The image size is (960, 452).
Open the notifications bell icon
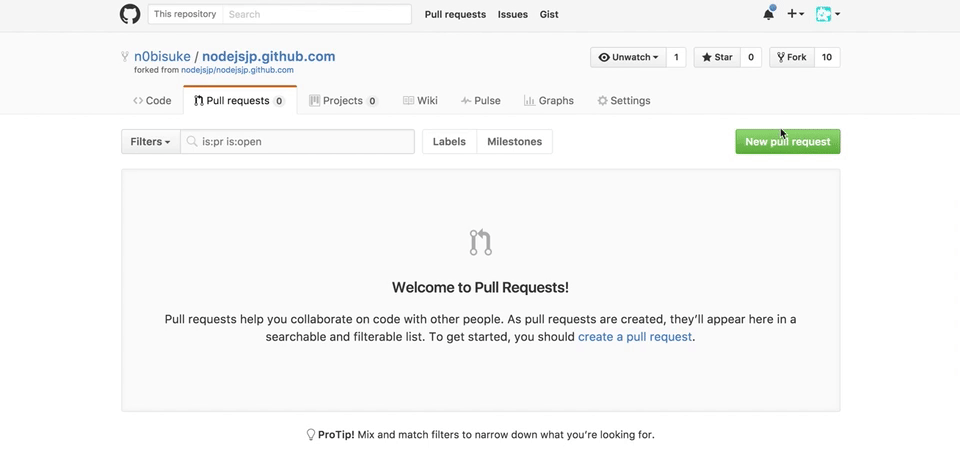click(x=768, y=13)
